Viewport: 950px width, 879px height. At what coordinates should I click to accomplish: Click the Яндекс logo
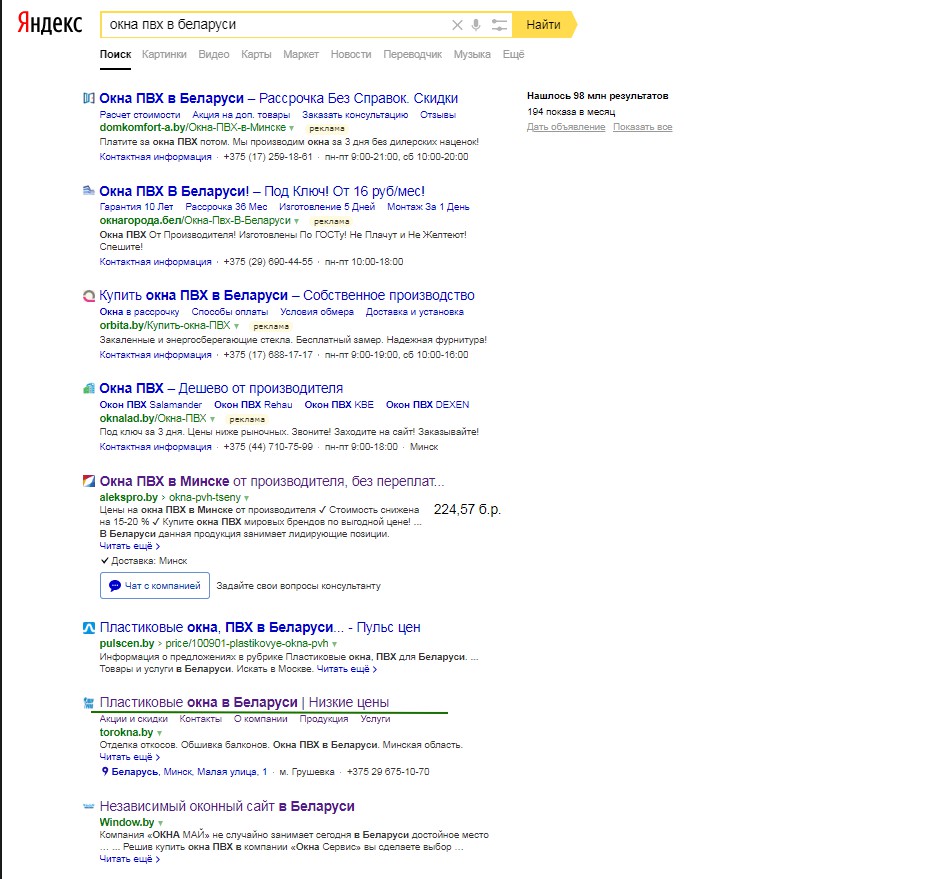click(x=50, y=24)
